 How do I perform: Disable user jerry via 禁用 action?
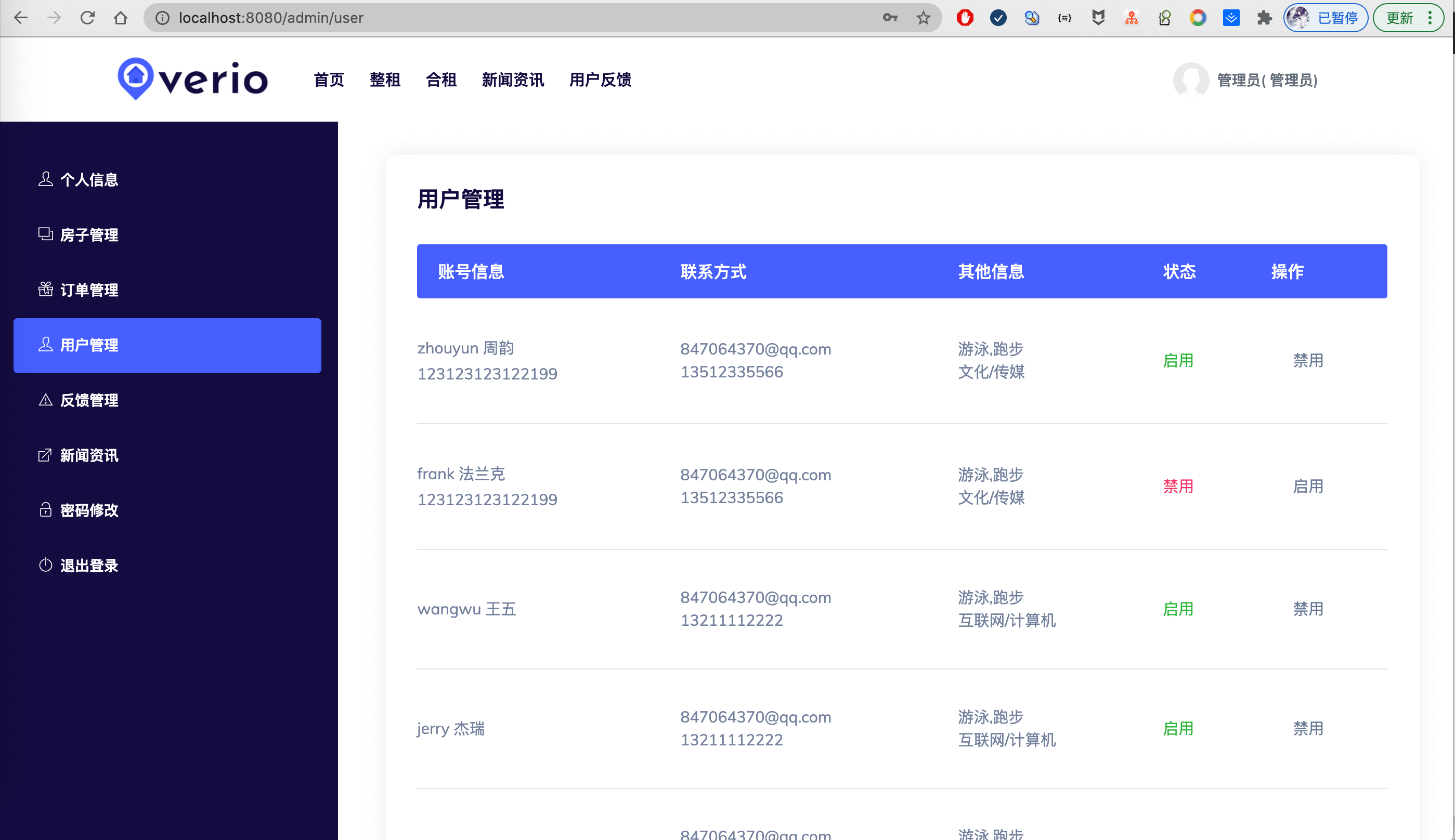pos(1307,728)
